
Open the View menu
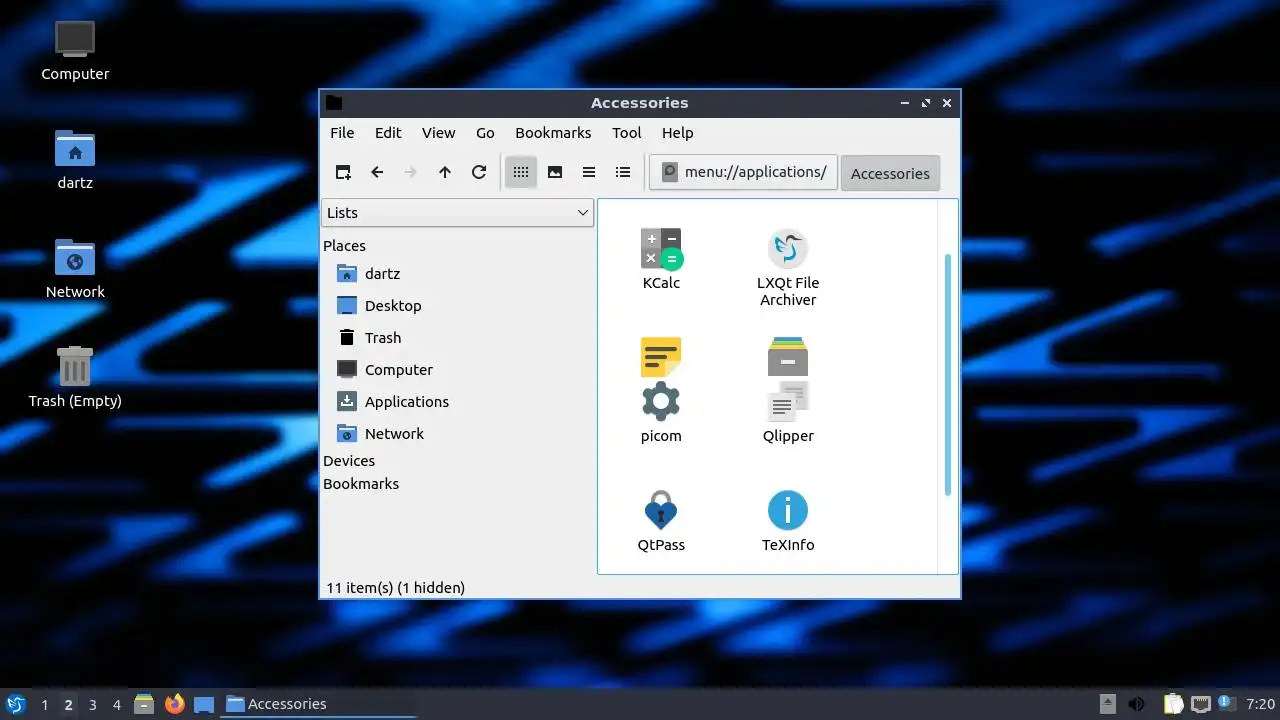[x=438, y=133]
